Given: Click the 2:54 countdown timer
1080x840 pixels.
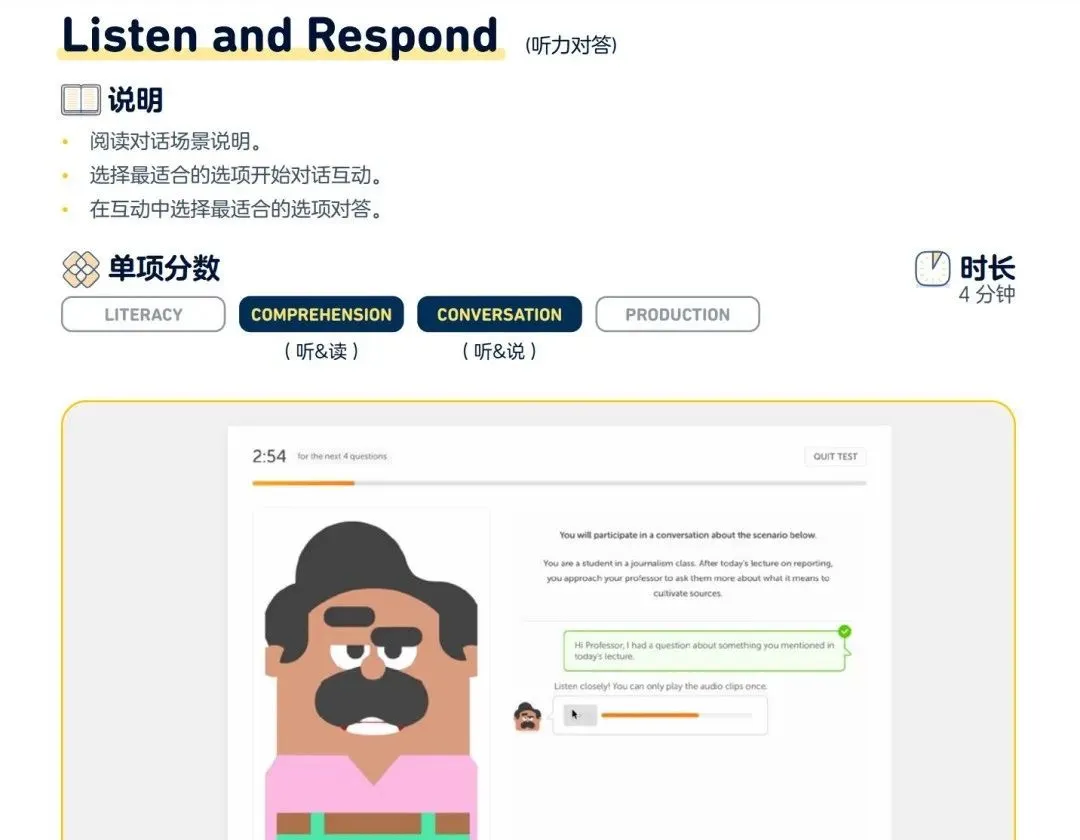Looking at the screenshot, I should [x=269, y=456].
